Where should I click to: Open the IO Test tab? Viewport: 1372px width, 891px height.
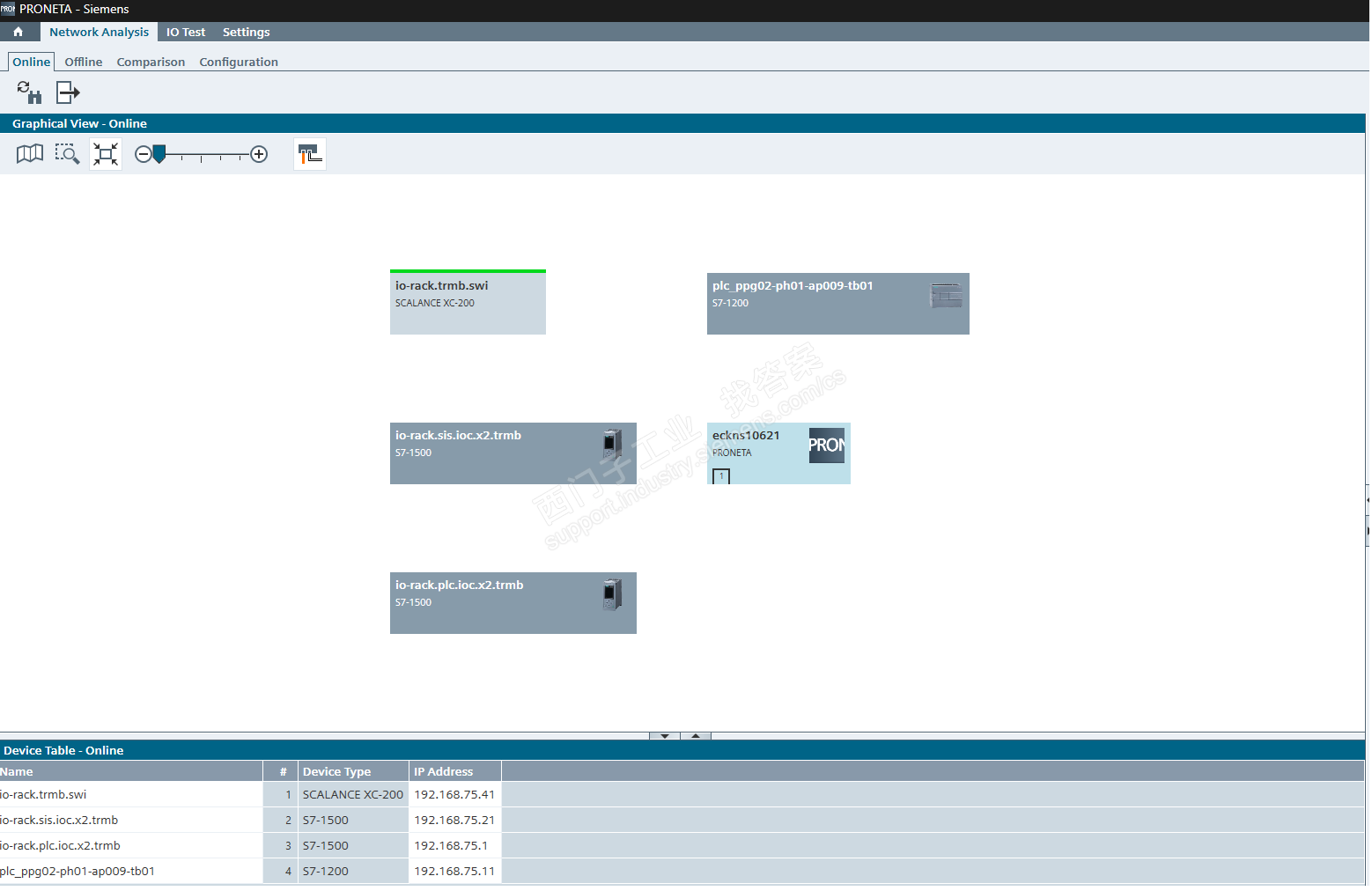pyautogui.click(x=186, y=32)
